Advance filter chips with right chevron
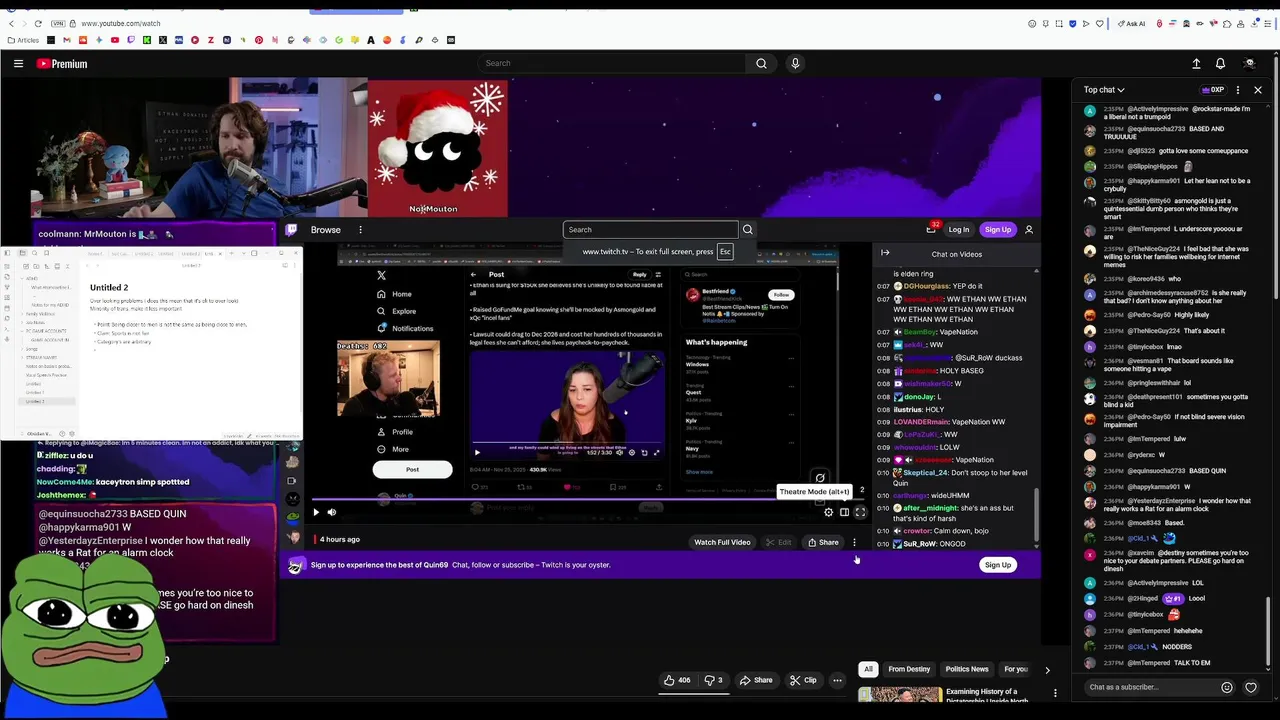1280x720 pixels. 1047,669
